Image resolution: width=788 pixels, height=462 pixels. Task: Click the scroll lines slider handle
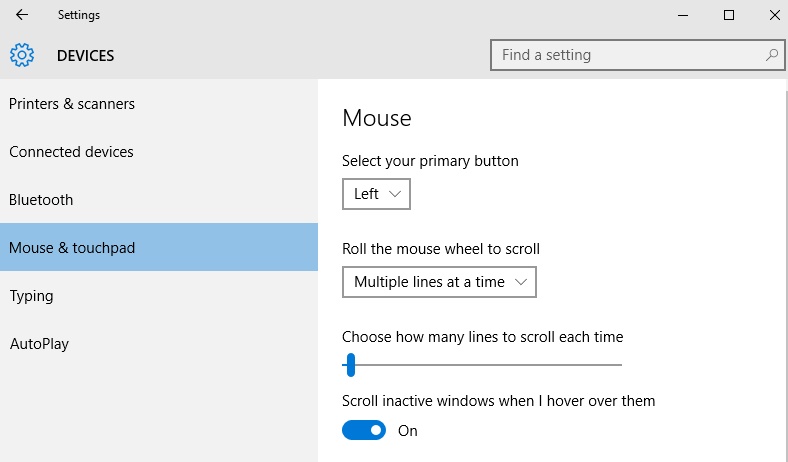click(350, 365)
